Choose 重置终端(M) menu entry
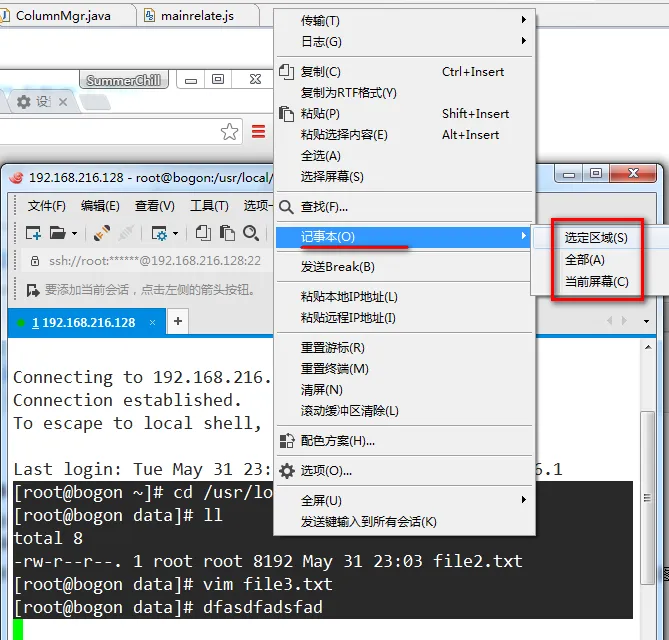 (404, 369)
